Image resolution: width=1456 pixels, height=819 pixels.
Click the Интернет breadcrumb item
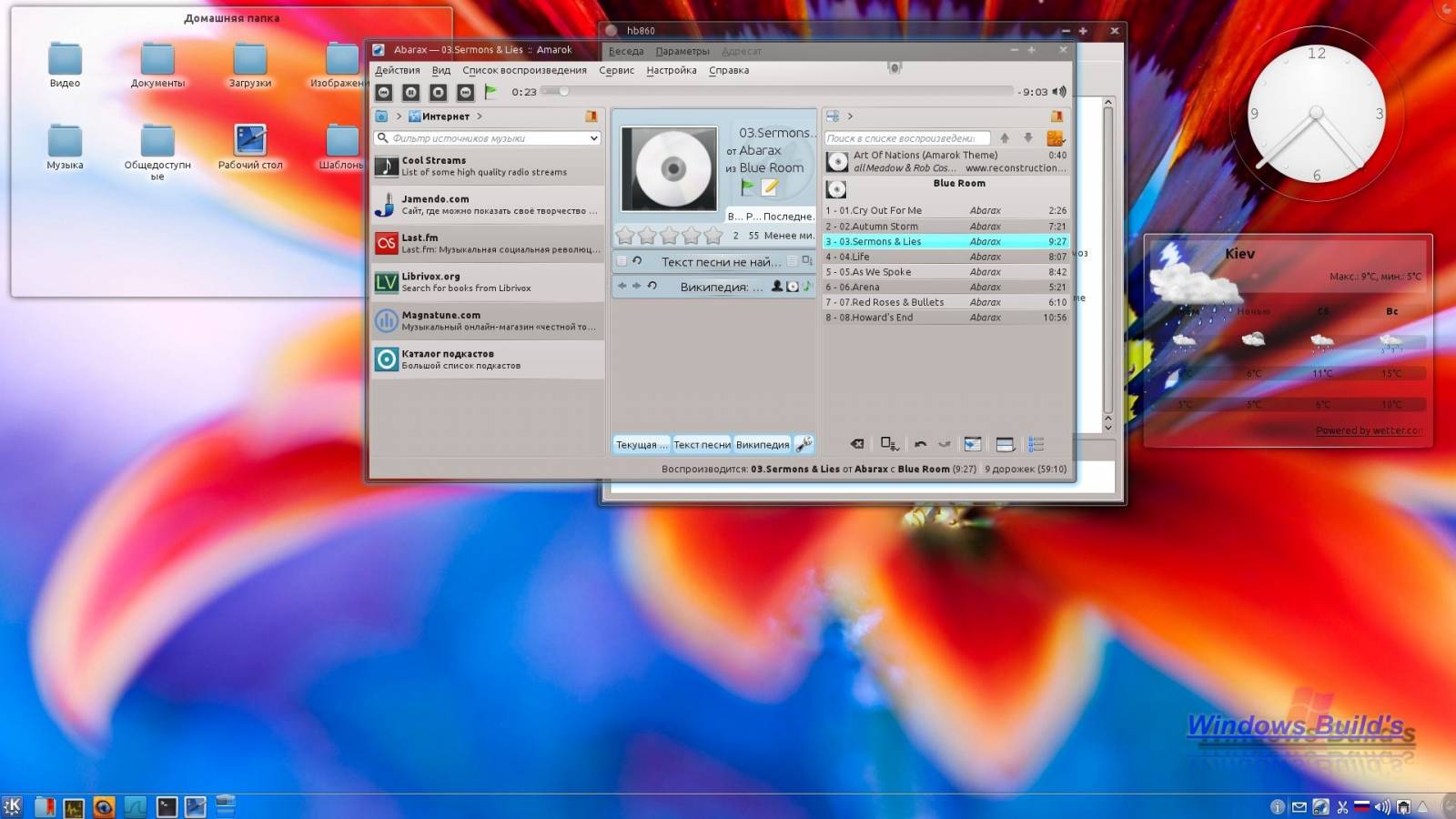coord(440,116)
